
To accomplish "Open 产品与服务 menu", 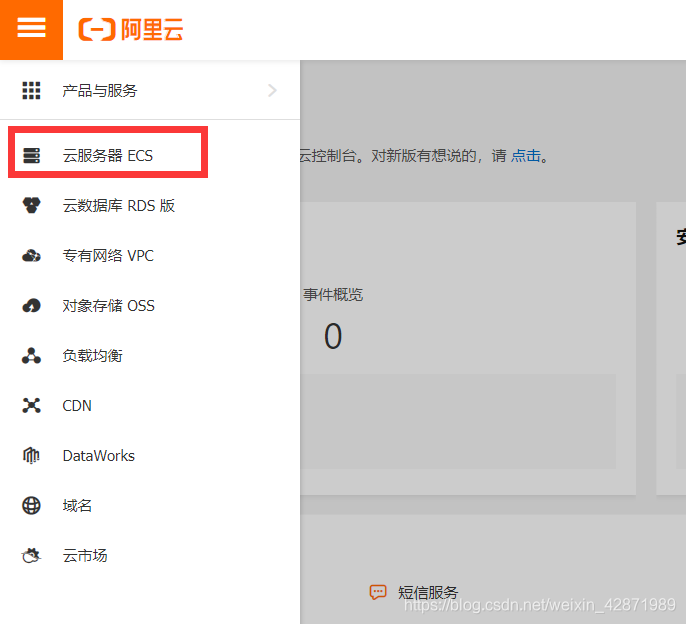I will [x=100, y=91].
